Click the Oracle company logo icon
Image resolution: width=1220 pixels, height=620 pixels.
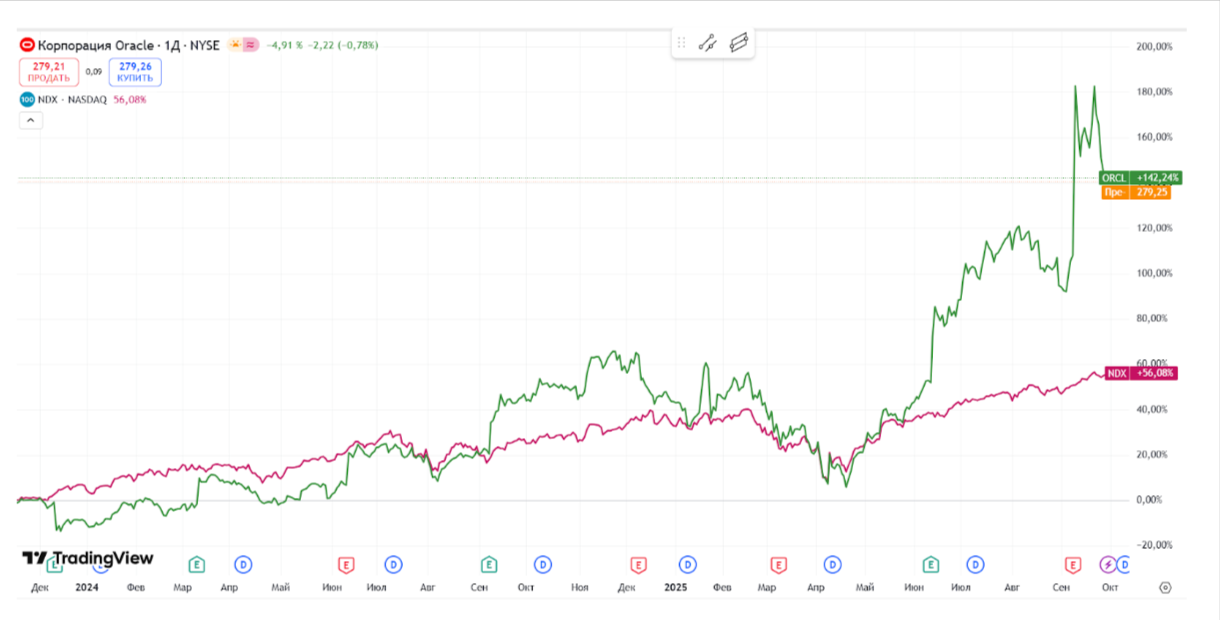[x=27, y=45]
